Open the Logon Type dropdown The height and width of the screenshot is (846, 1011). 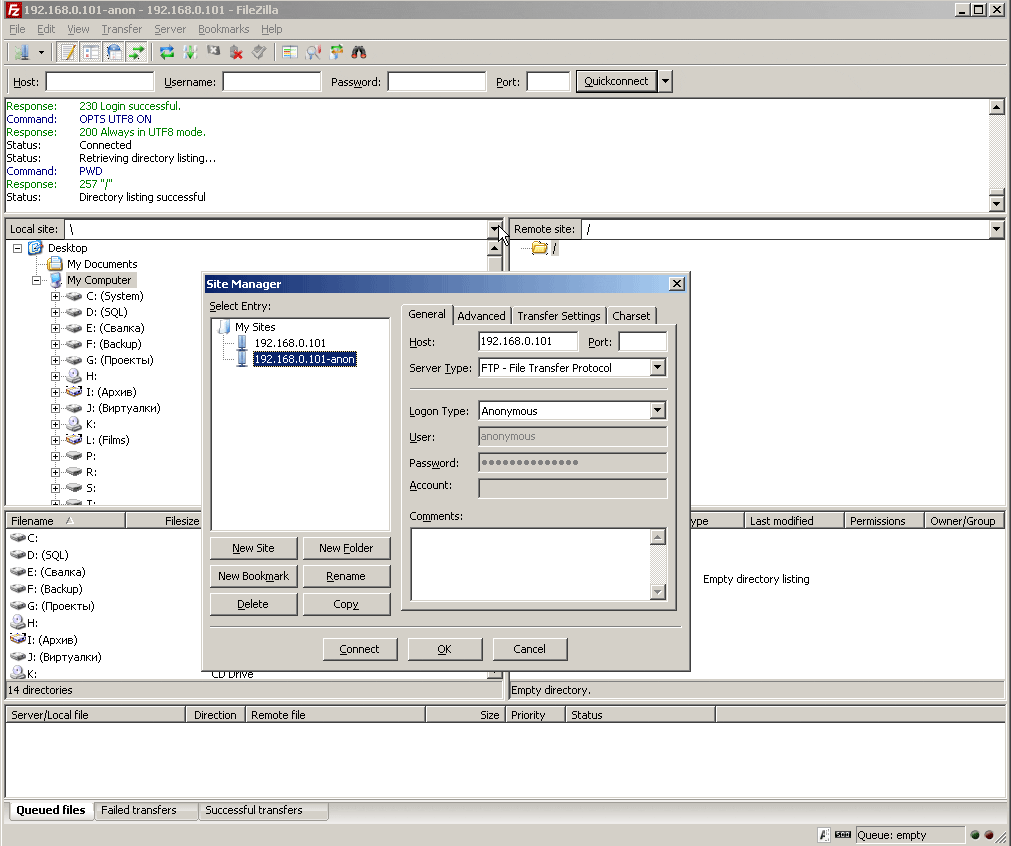pyautogui.click(x=657, y=411)
